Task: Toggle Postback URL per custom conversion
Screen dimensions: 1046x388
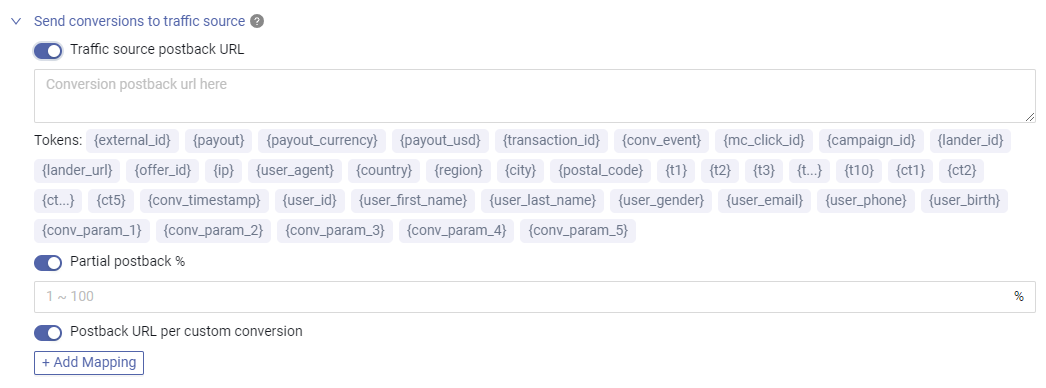Action: pyautogui.click(x=48, y=332)
